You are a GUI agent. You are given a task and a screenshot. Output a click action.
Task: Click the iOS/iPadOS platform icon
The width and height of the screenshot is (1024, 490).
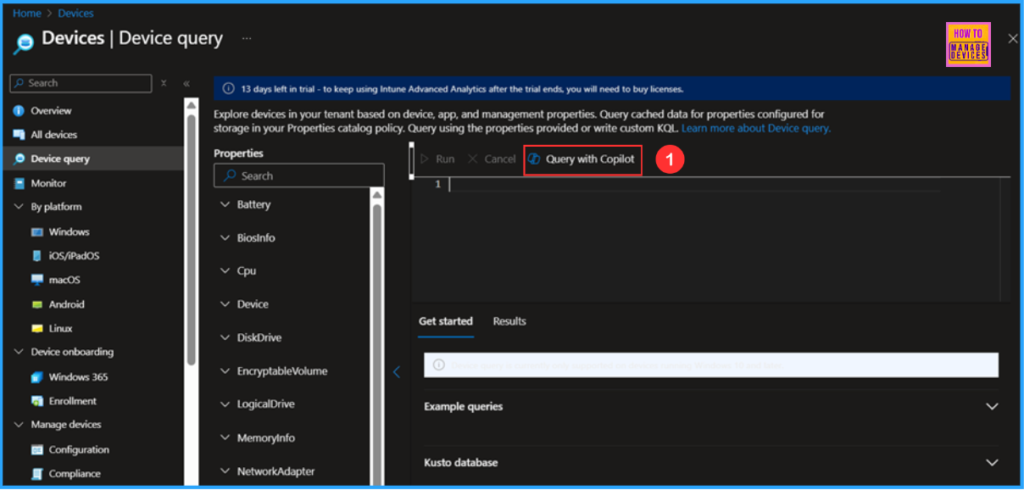(37, 256)
